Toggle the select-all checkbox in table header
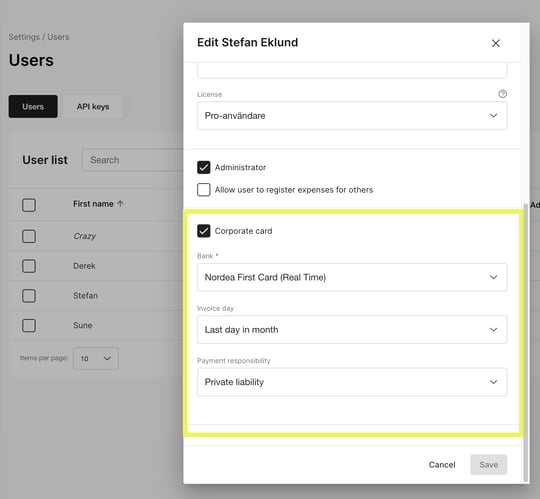This screenshot has height=499, width=540. point(29,205)
